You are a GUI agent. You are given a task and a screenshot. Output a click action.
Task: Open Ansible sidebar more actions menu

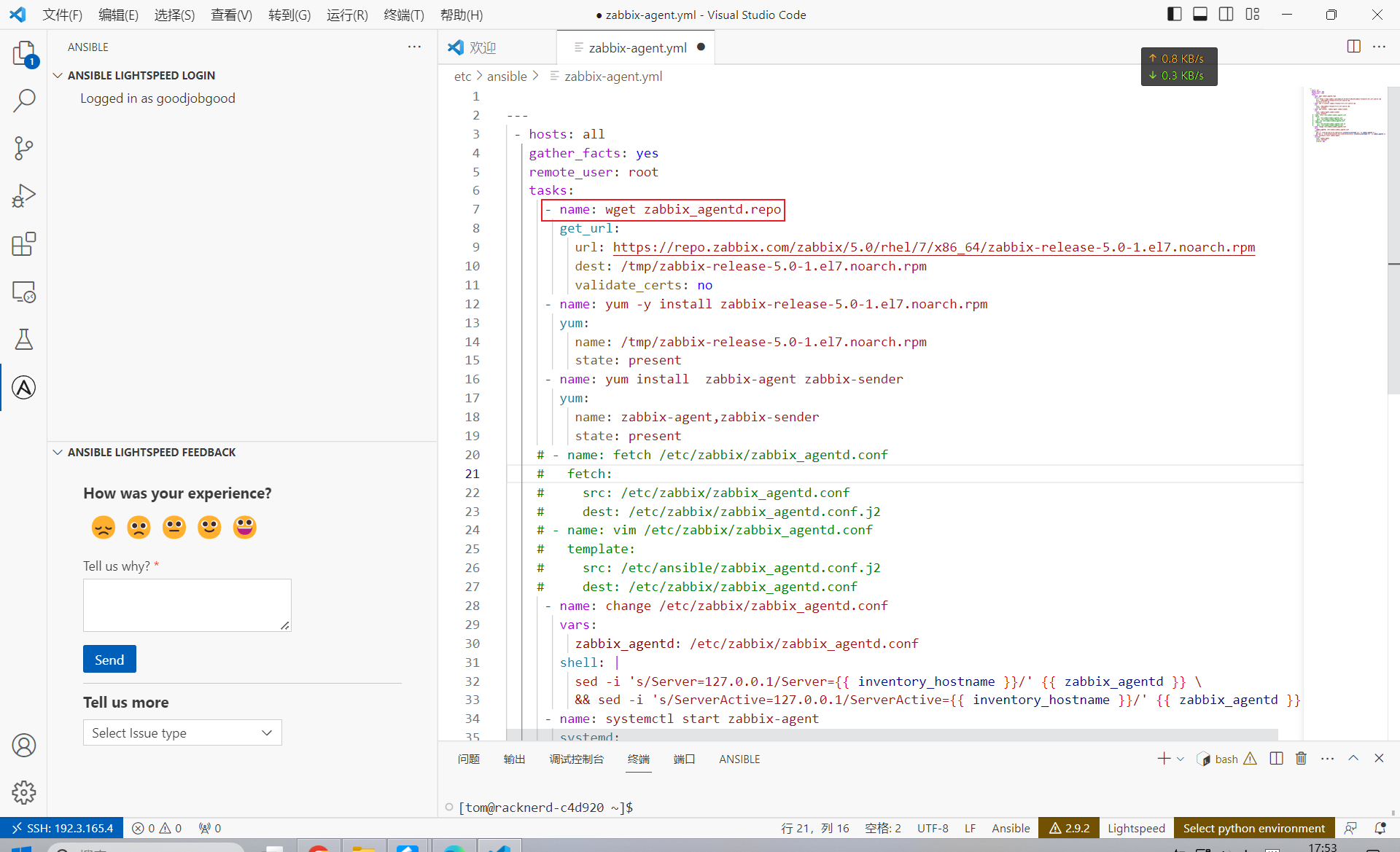tap(414, 47)
